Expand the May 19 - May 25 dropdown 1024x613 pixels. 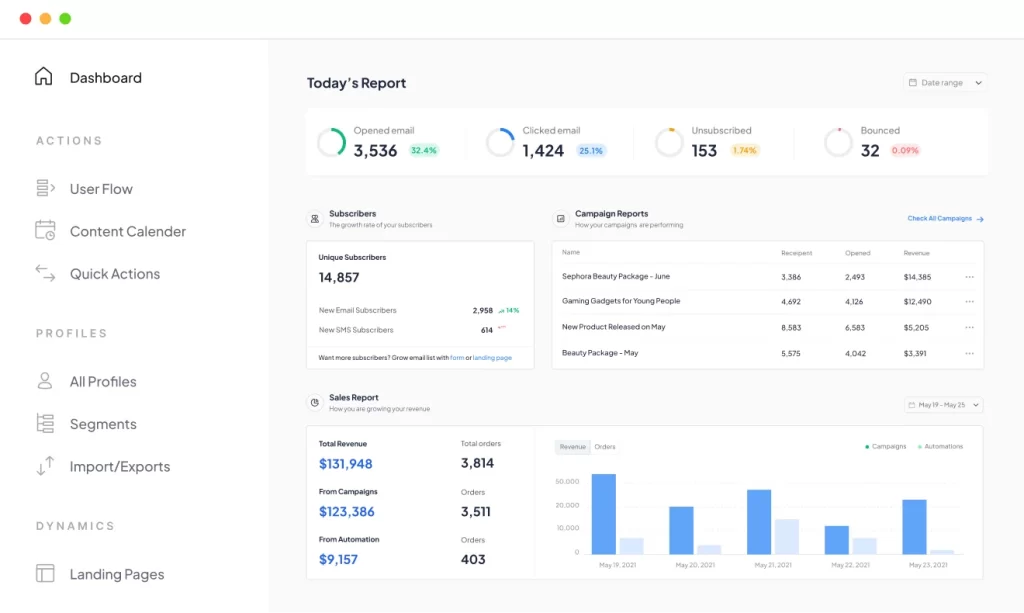click(943, 405)
